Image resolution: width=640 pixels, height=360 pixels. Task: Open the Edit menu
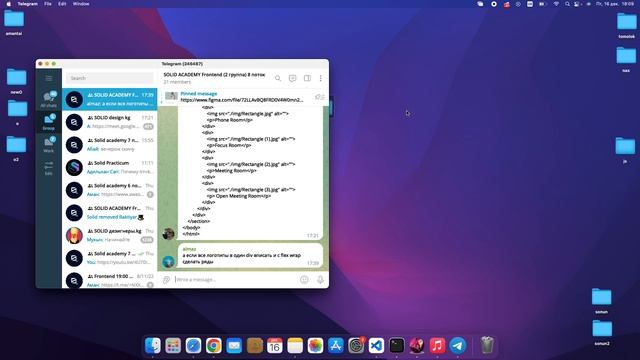[x=62, y=4]
